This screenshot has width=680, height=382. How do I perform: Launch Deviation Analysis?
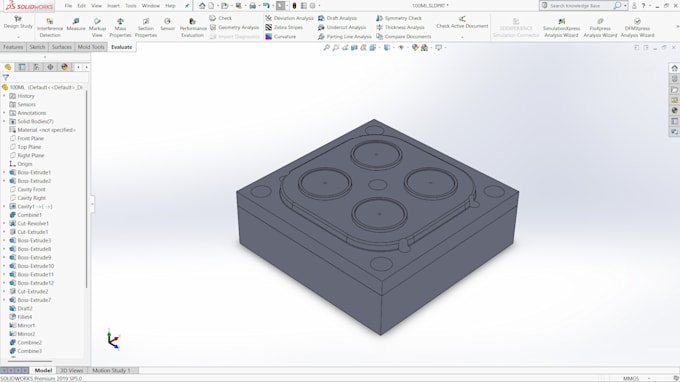pos(289,18)
